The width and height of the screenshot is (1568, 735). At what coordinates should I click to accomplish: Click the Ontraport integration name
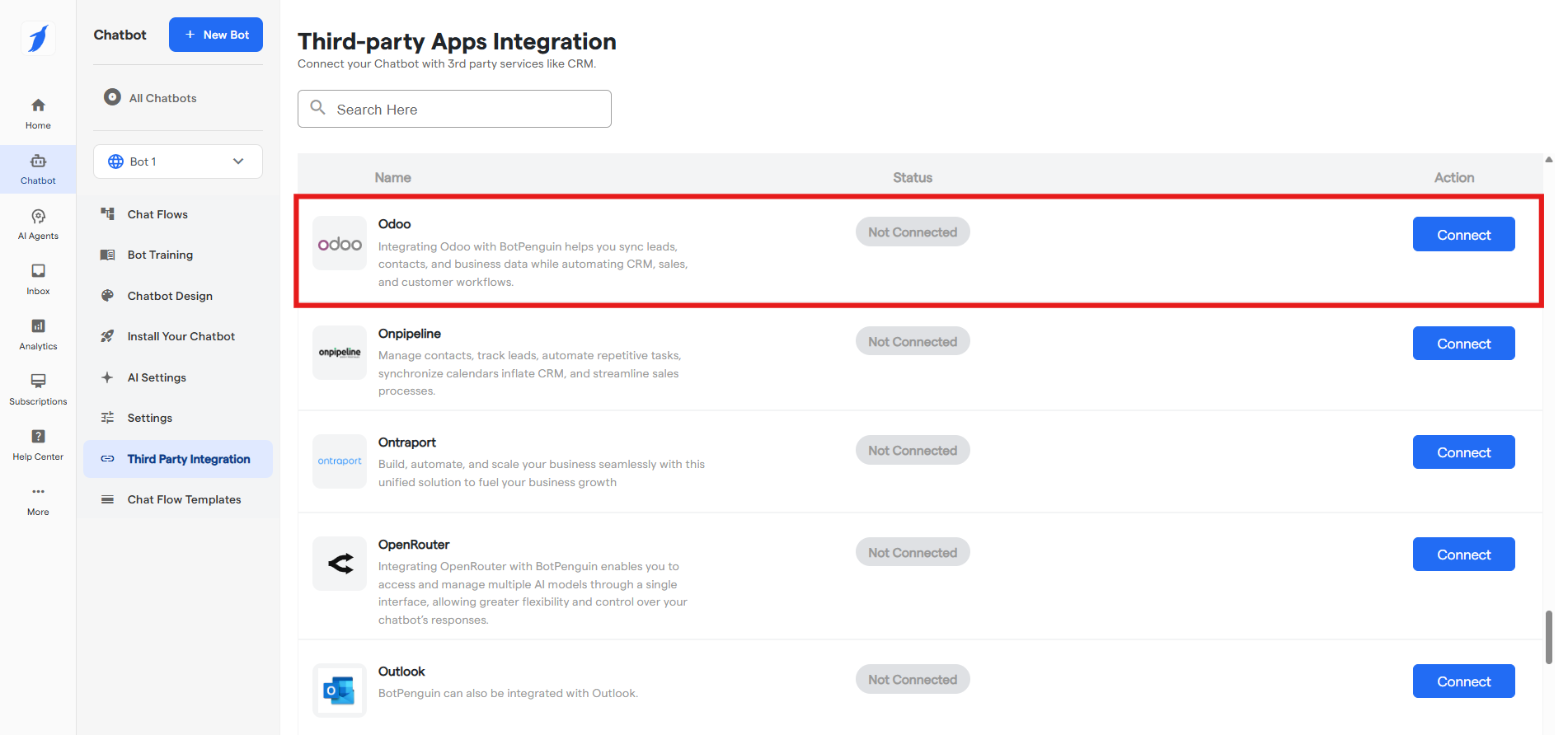pos(407,442)
